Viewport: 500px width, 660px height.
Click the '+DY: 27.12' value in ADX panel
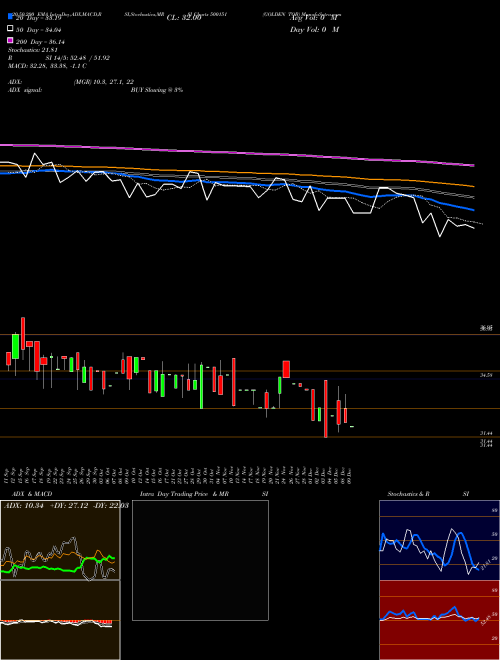pyautogui.click(x=69, y=506)
